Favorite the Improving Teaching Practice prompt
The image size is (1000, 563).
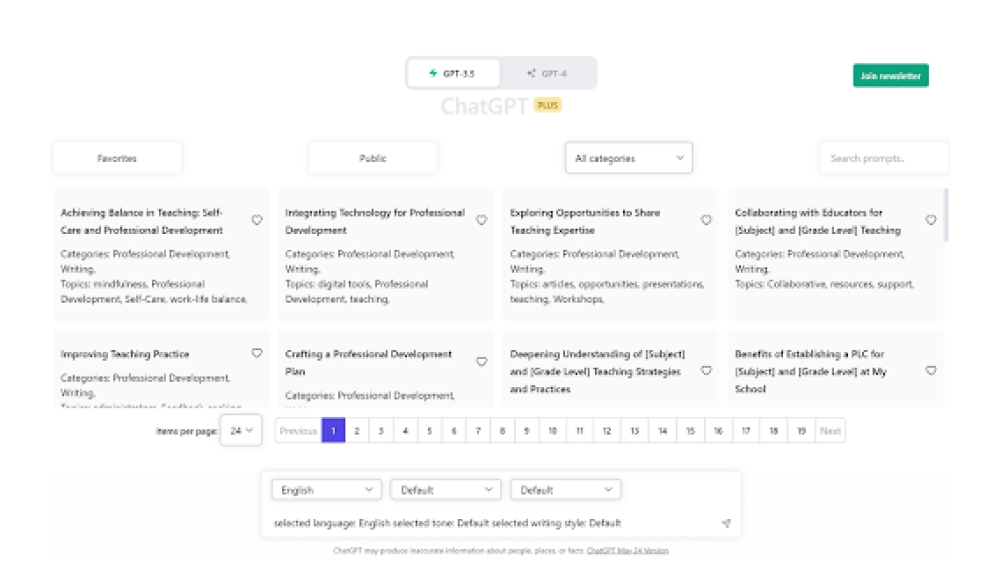tap(257, 353)
